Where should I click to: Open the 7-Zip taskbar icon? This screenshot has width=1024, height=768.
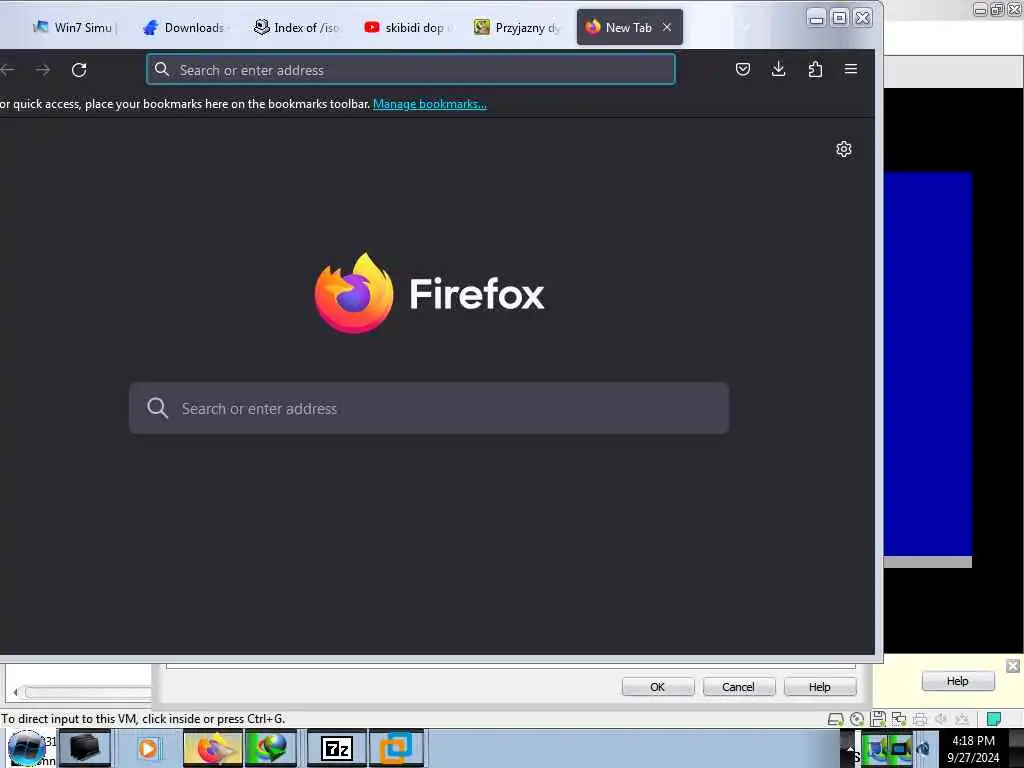point(337,748)
